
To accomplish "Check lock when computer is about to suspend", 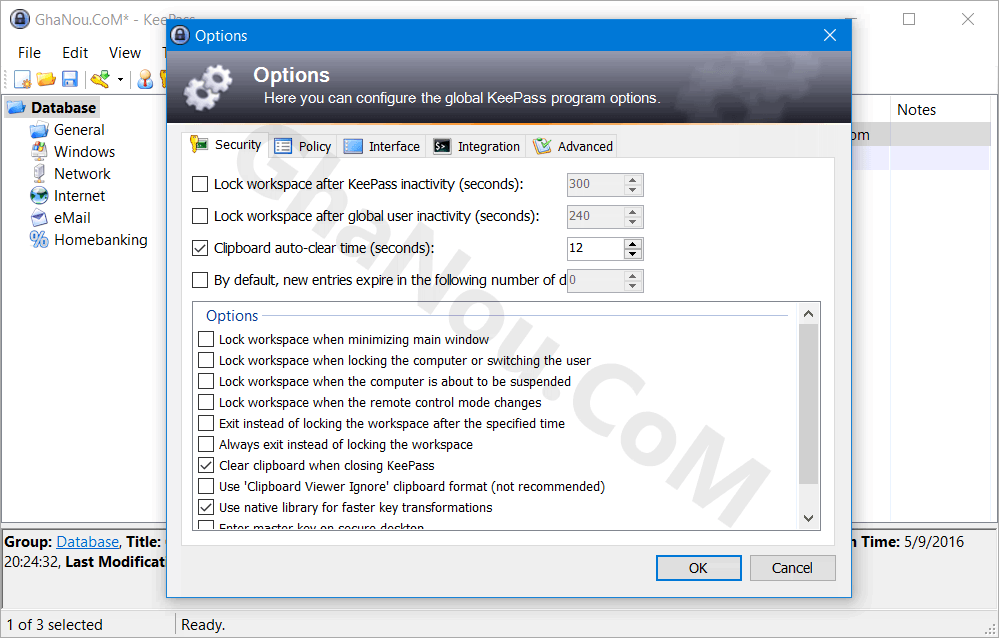I will 206,381.
